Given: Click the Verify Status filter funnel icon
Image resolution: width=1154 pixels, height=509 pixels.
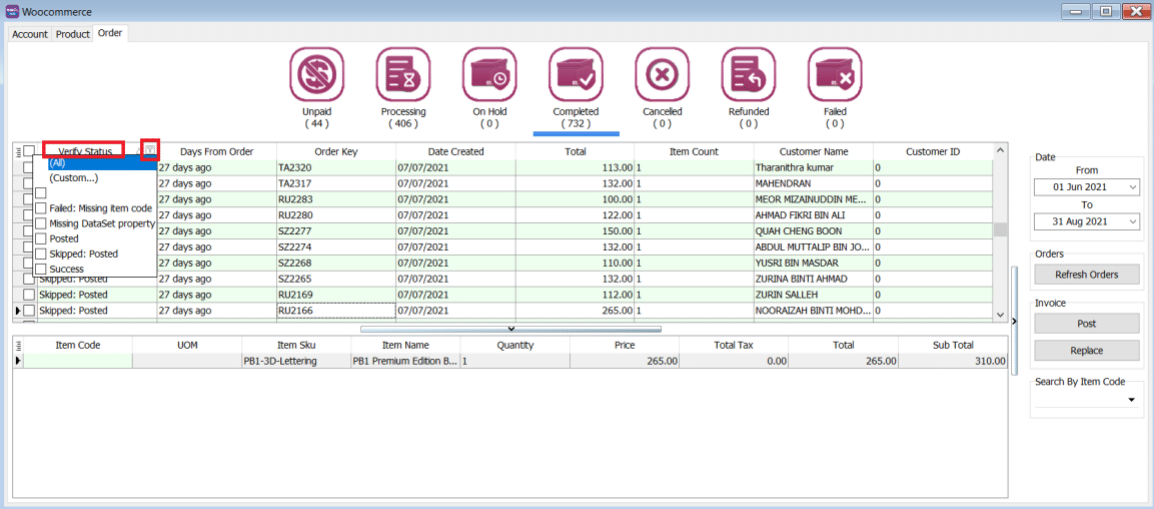Looking at the screenshot, I should pyautogui.click(x=150, y=150).
